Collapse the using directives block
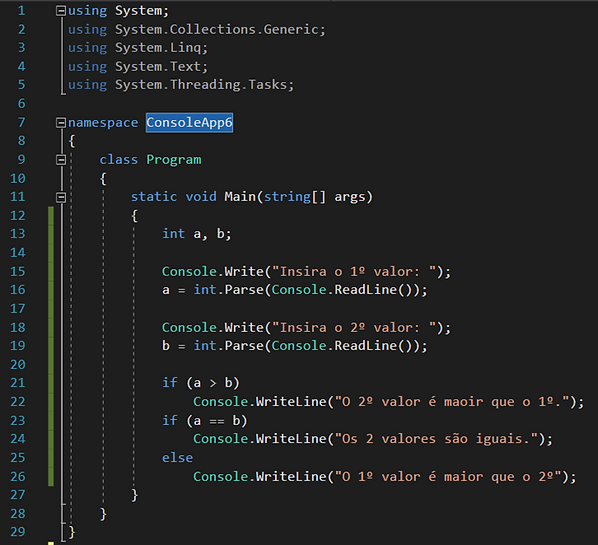This screenshot has width=598, height=545. click(x=61, y=11)
